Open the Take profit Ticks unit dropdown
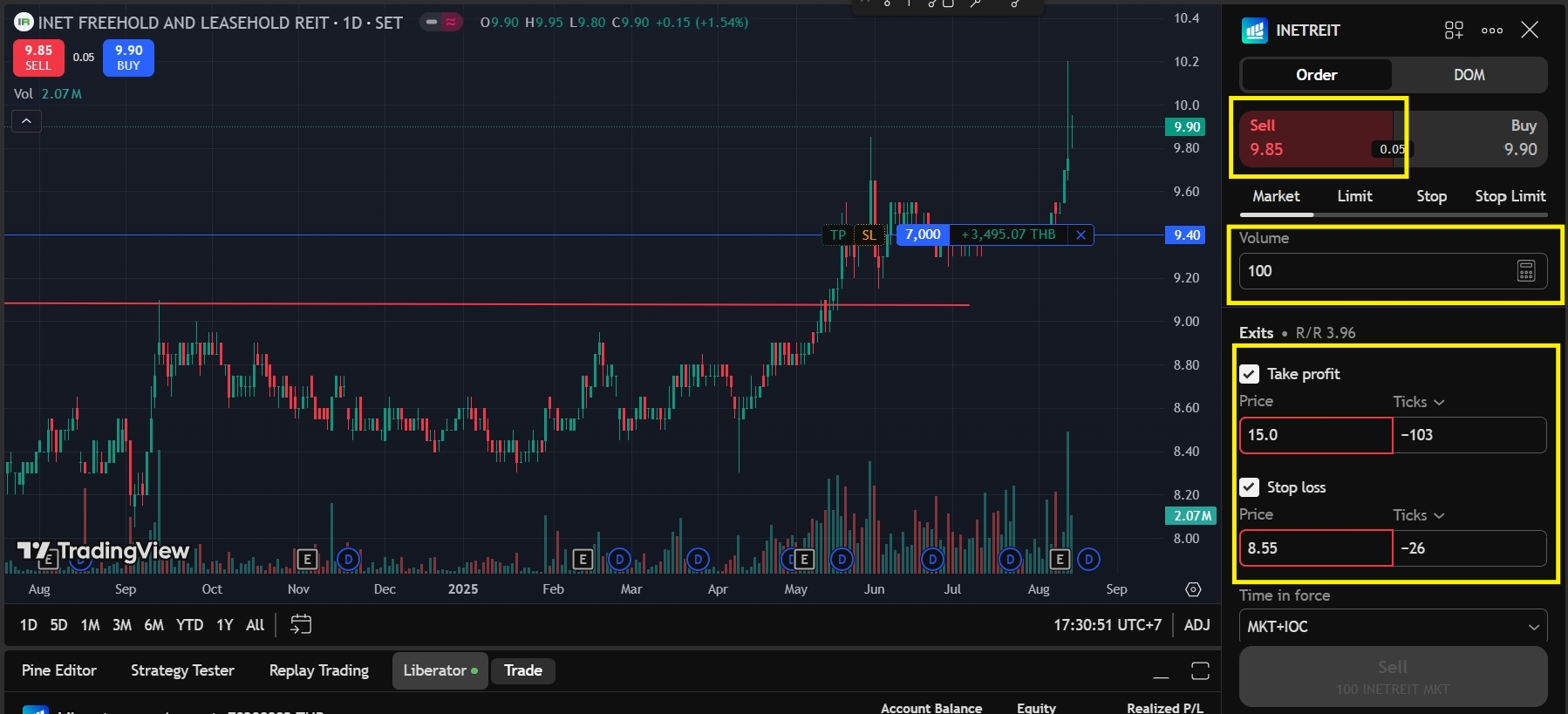The height and width of the screenshot is (714, 1568). 1419,402
